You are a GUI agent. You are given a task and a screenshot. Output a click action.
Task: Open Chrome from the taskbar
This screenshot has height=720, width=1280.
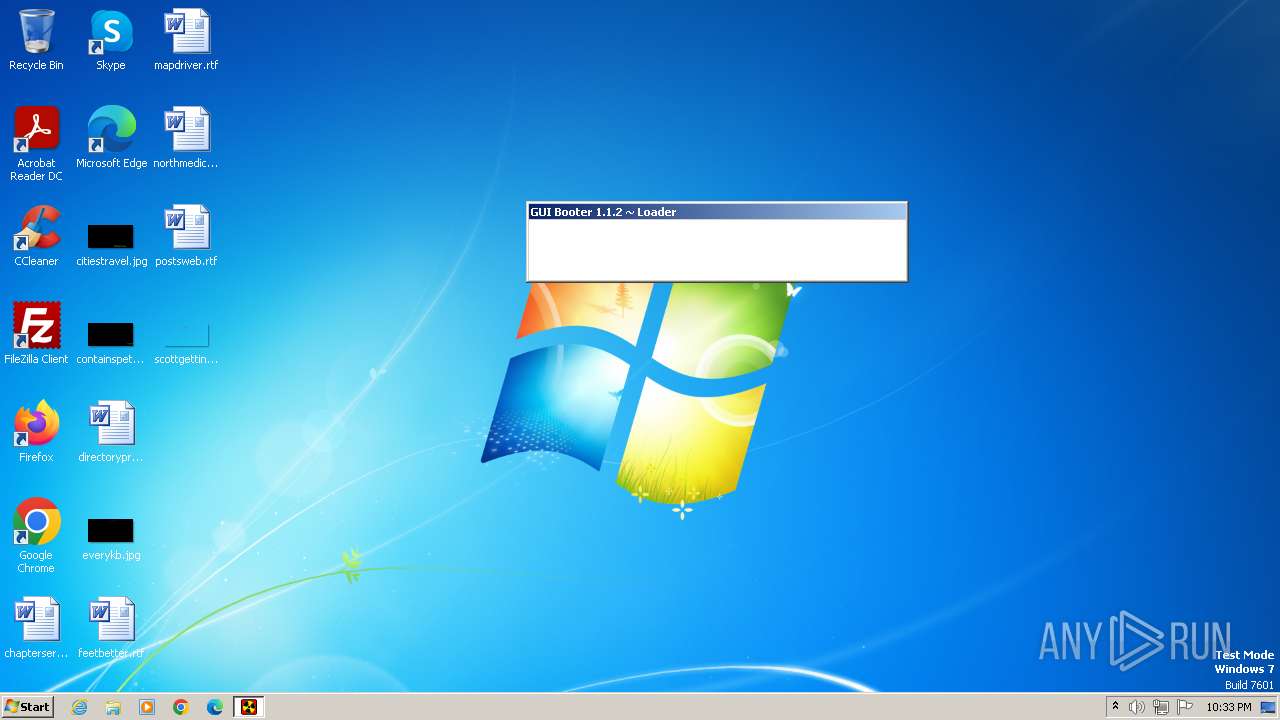coord(181,707)
